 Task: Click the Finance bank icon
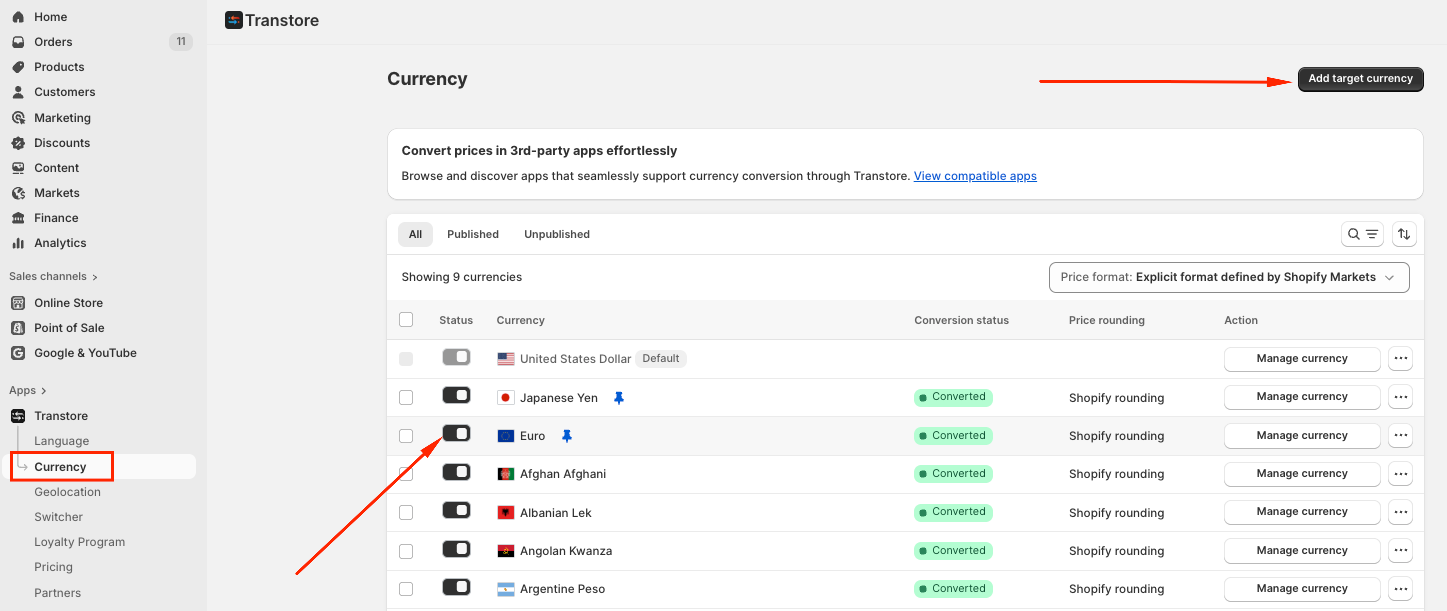coord(18,218)
